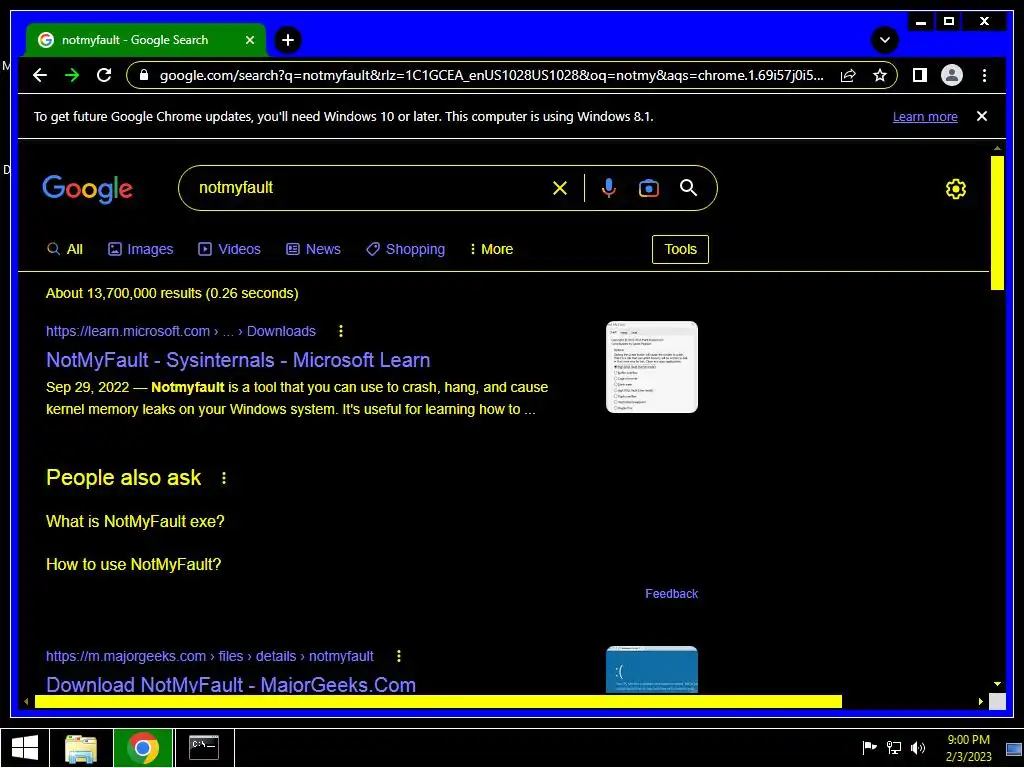Open NotMyFault - Sysinternals - Microsoft Learn result
1024x768 pixels.
(238, 360)
